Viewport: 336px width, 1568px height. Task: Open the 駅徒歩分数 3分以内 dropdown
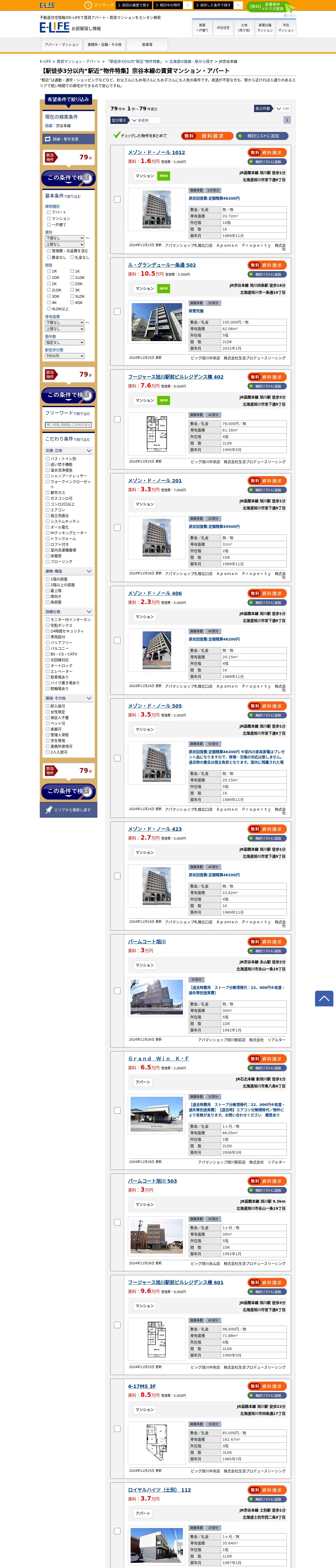click(x=65, y=356)
